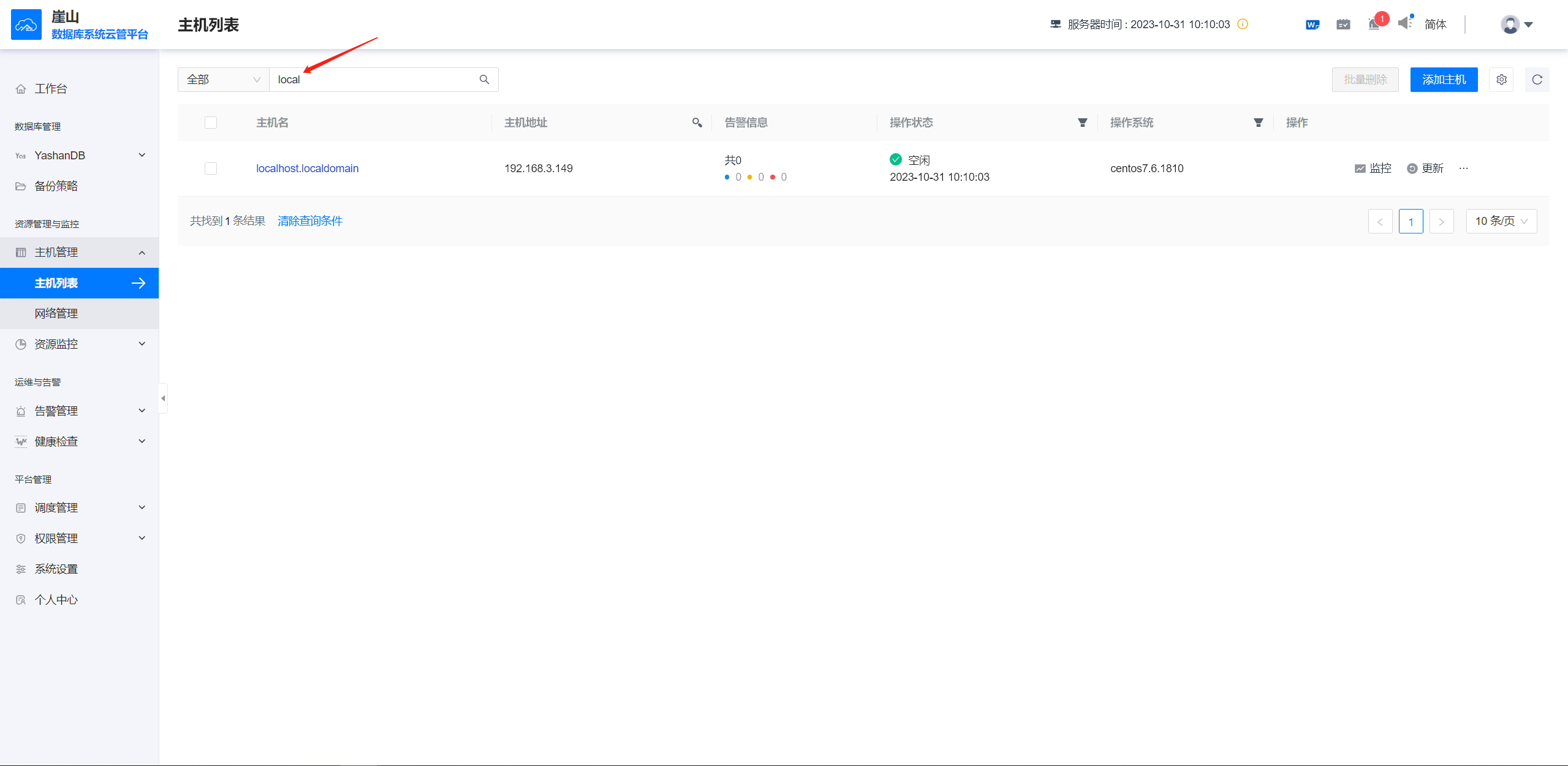Click the announcement speaker icon
The image size is (1568, 766).
[x=1404, y=23]
